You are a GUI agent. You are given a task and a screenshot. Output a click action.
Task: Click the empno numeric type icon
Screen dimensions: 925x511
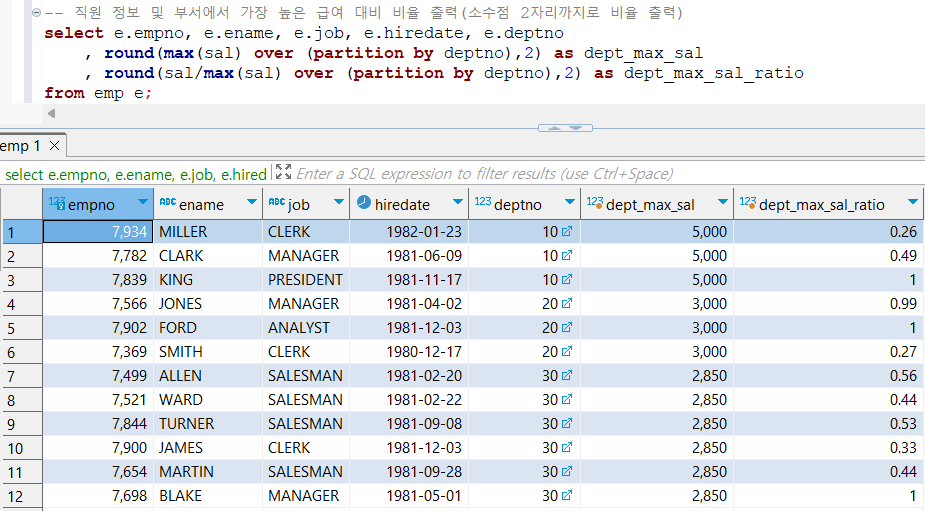point(57,202)
